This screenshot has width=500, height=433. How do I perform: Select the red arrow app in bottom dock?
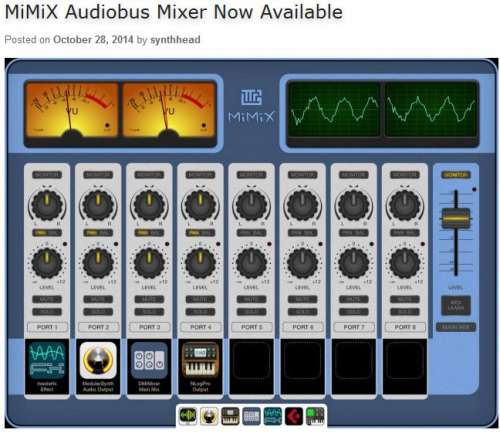click(294, 416)
